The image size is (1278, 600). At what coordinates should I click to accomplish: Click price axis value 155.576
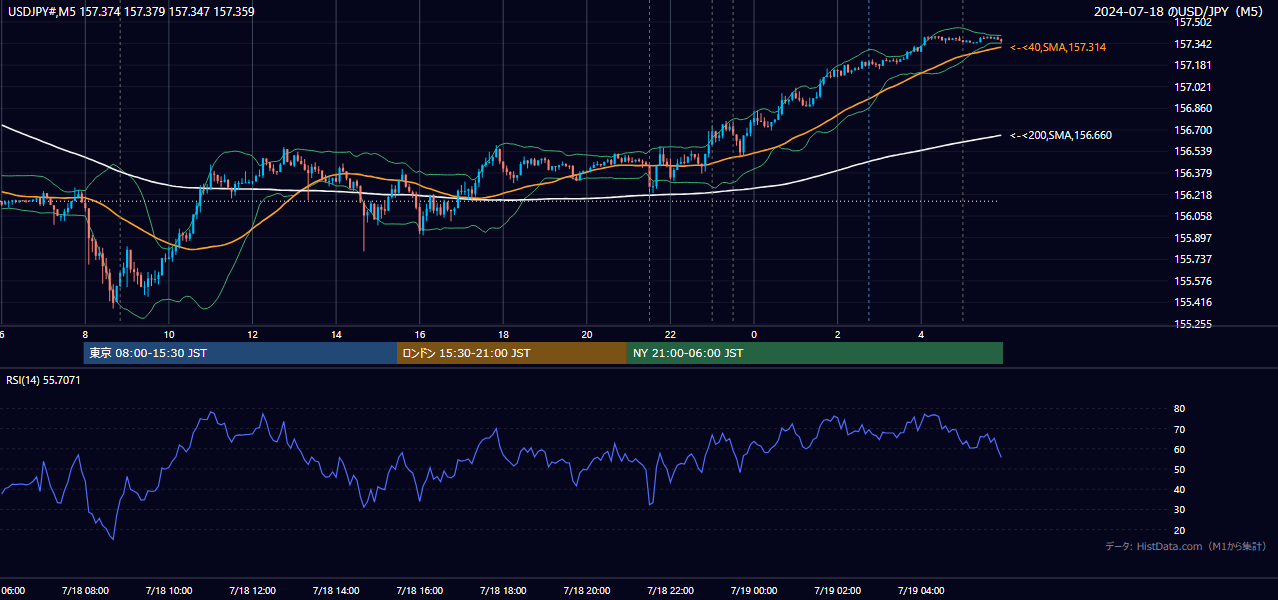point(1192,281)
